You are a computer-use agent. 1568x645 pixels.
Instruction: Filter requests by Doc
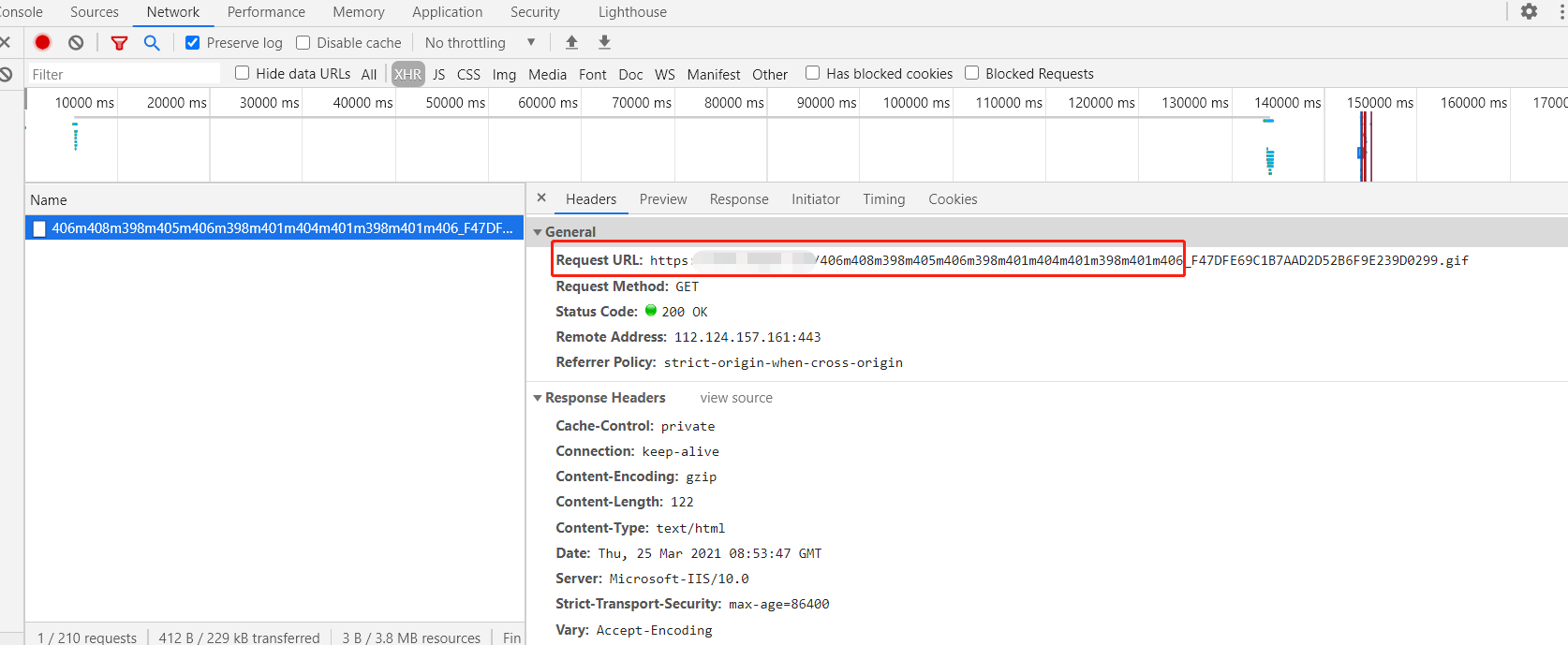coord(630,74)
